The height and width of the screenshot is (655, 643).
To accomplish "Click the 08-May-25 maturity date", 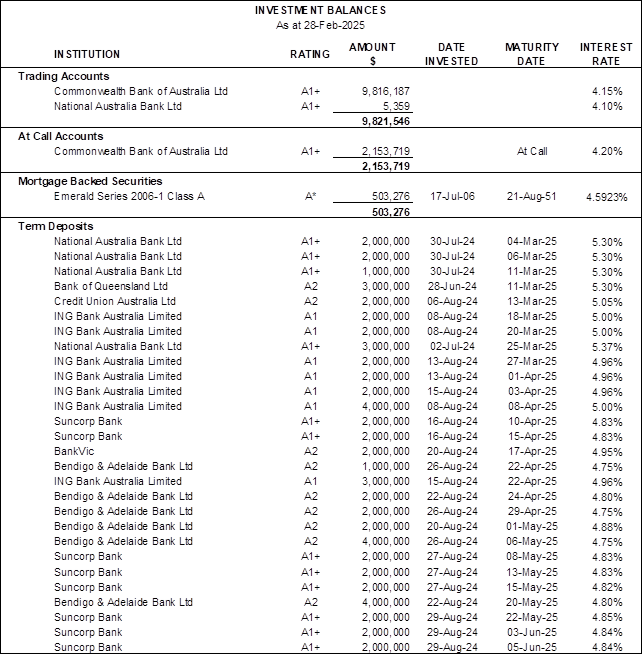I will click(532, 557).
